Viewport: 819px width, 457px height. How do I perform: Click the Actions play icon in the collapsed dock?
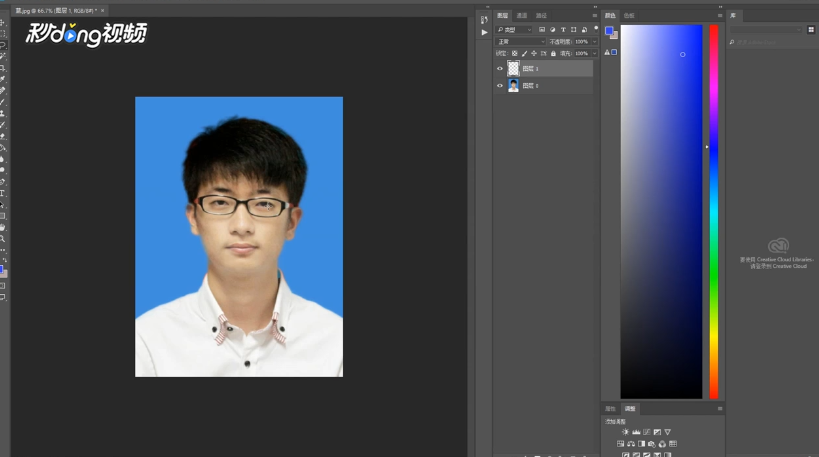(484, 32)
